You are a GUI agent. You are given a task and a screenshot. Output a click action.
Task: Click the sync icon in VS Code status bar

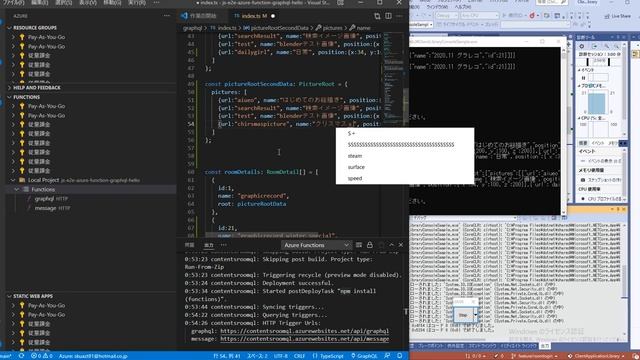pos(21,356)
